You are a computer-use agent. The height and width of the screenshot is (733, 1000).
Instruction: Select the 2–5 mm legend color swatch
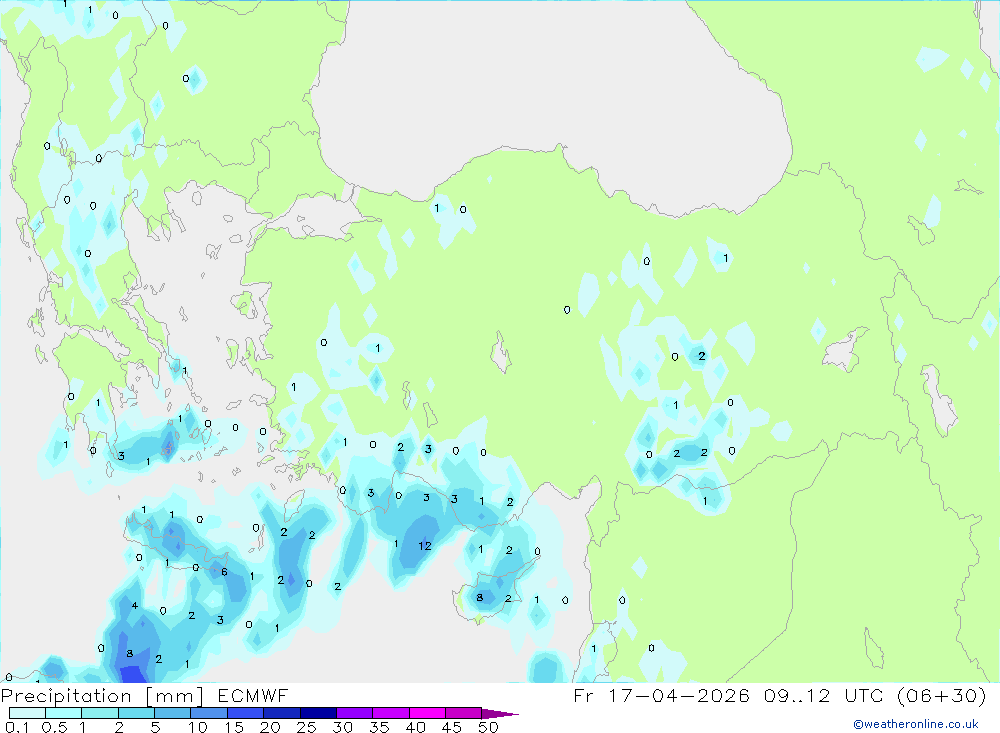tap(136, 713)
